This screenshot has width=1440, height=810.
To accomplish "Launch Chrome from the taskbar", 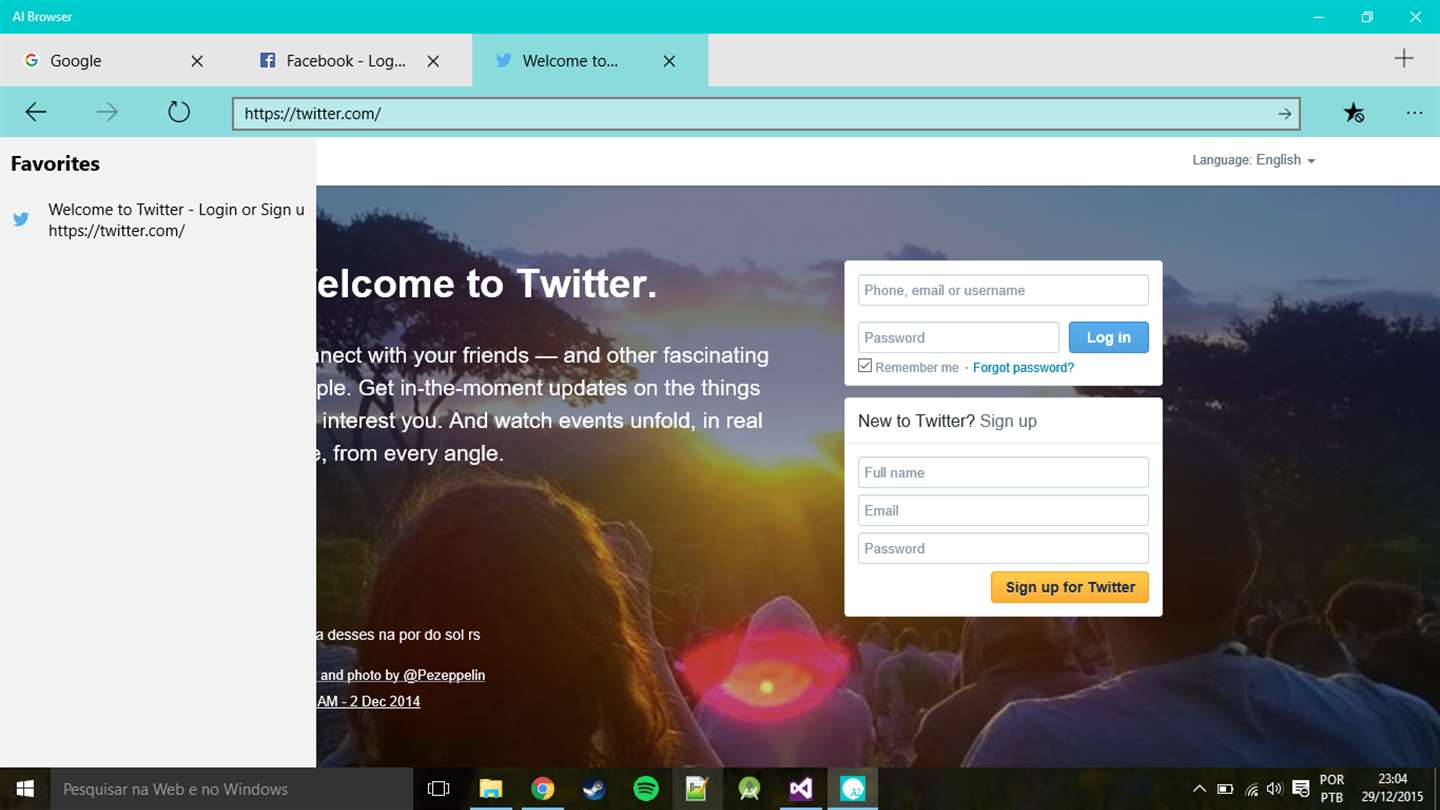I will click(x=542, y=789).
